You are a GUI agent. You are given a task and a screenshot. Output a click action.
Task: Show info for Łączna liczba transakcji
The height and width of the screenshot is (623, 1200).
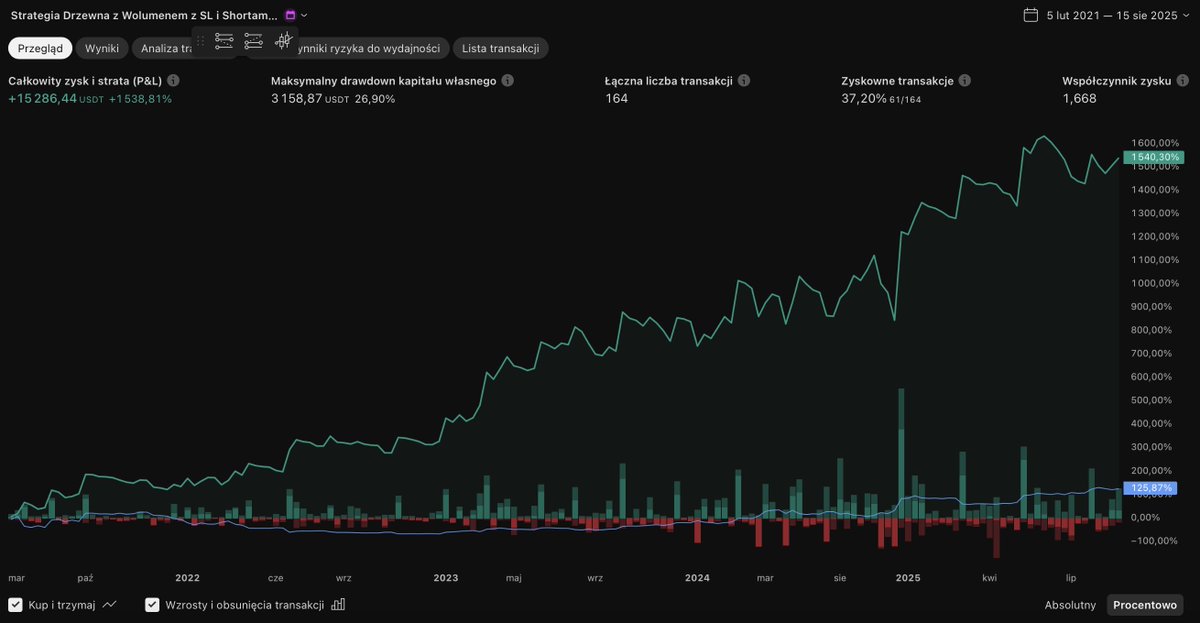[744, 80]
